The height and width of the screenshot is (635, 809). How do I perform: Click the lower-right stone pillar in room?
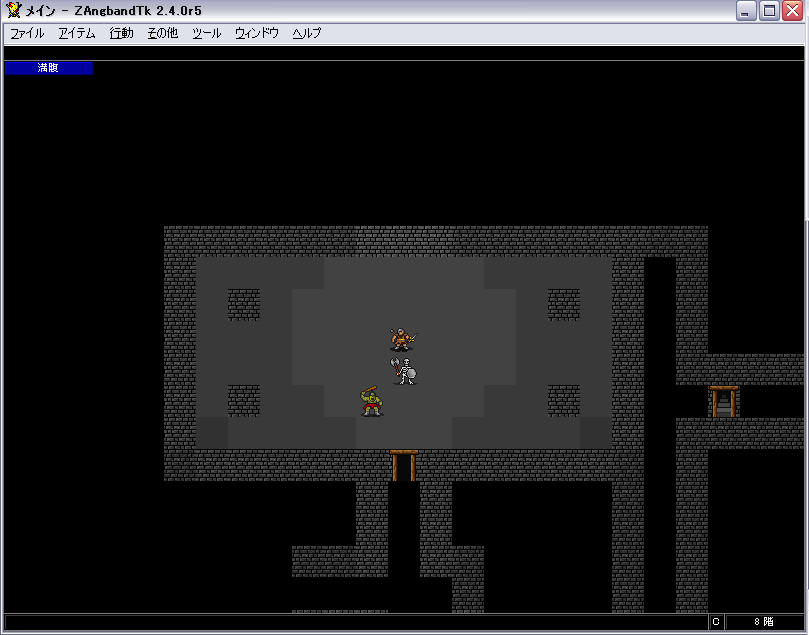pos(564,401)
